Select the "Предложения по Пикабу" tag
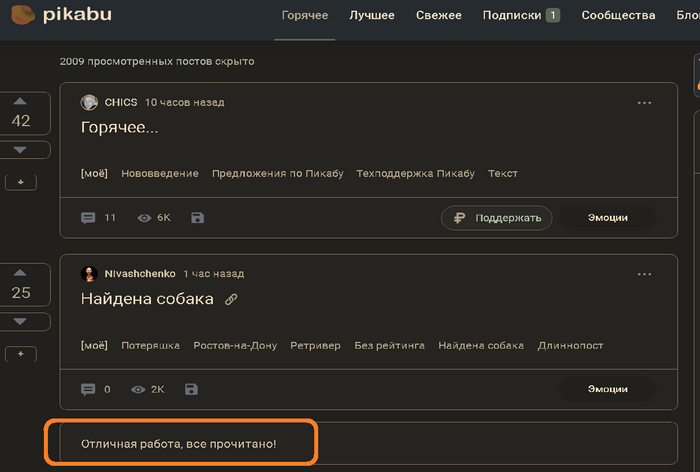Screen dimensions: 700x472 click(x=278, y=173)
